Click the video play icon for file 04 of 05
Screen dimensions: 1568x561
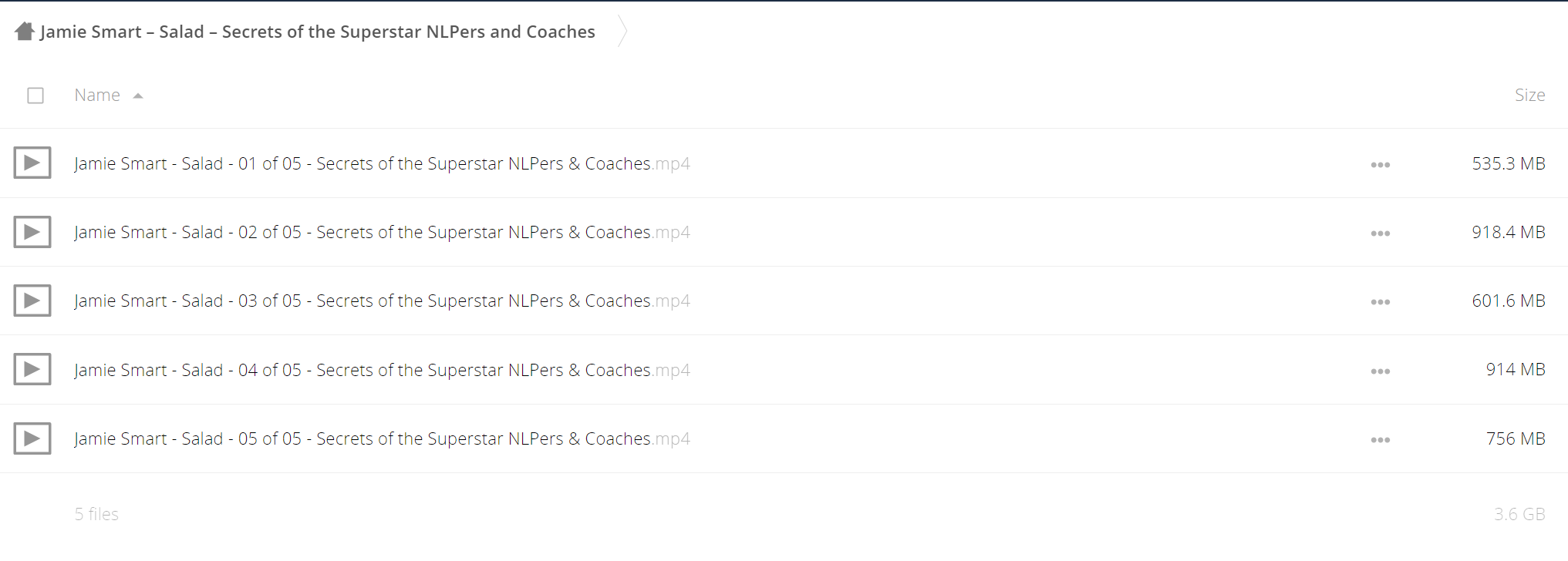click(x=32, y=370)
